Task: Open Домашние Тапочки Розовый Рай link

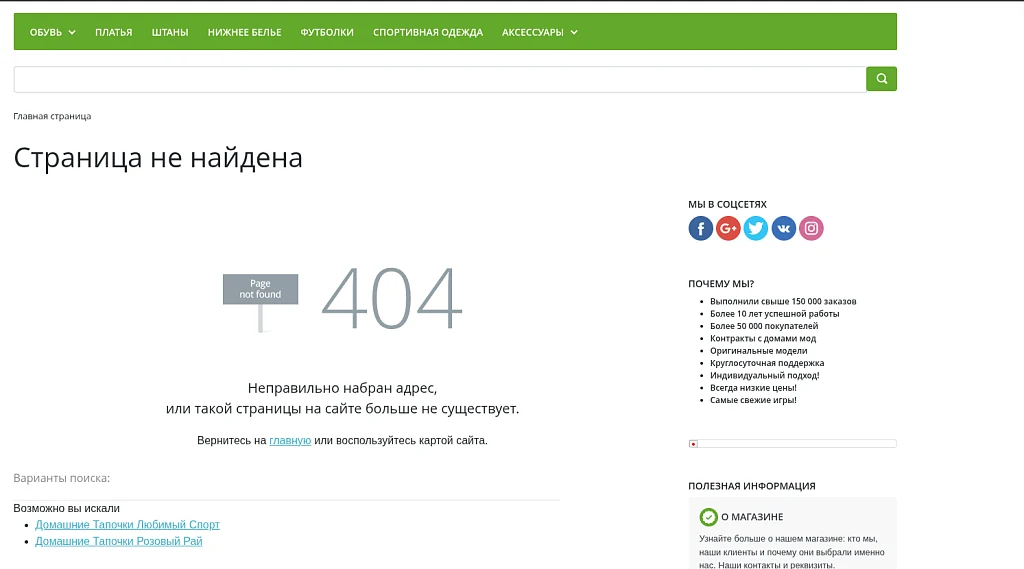Action: pyautogui.click(x=119, y=541)
